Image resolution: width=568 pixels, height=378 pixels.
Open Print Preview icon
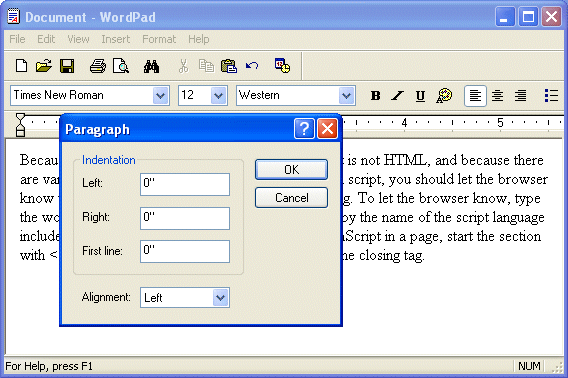click(121, 66)
